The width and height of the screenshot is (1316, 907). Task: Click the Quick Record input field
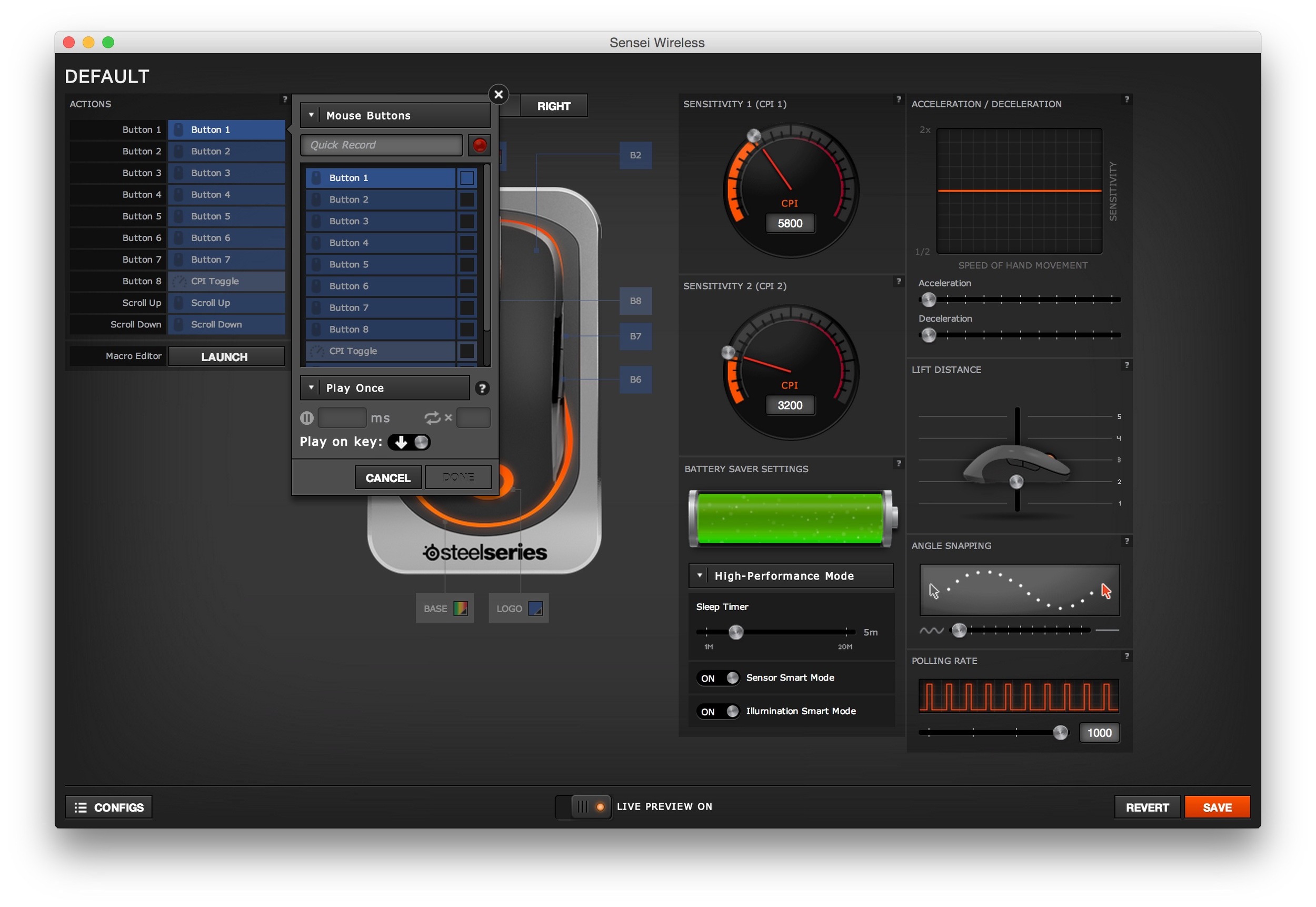[381, 145]
